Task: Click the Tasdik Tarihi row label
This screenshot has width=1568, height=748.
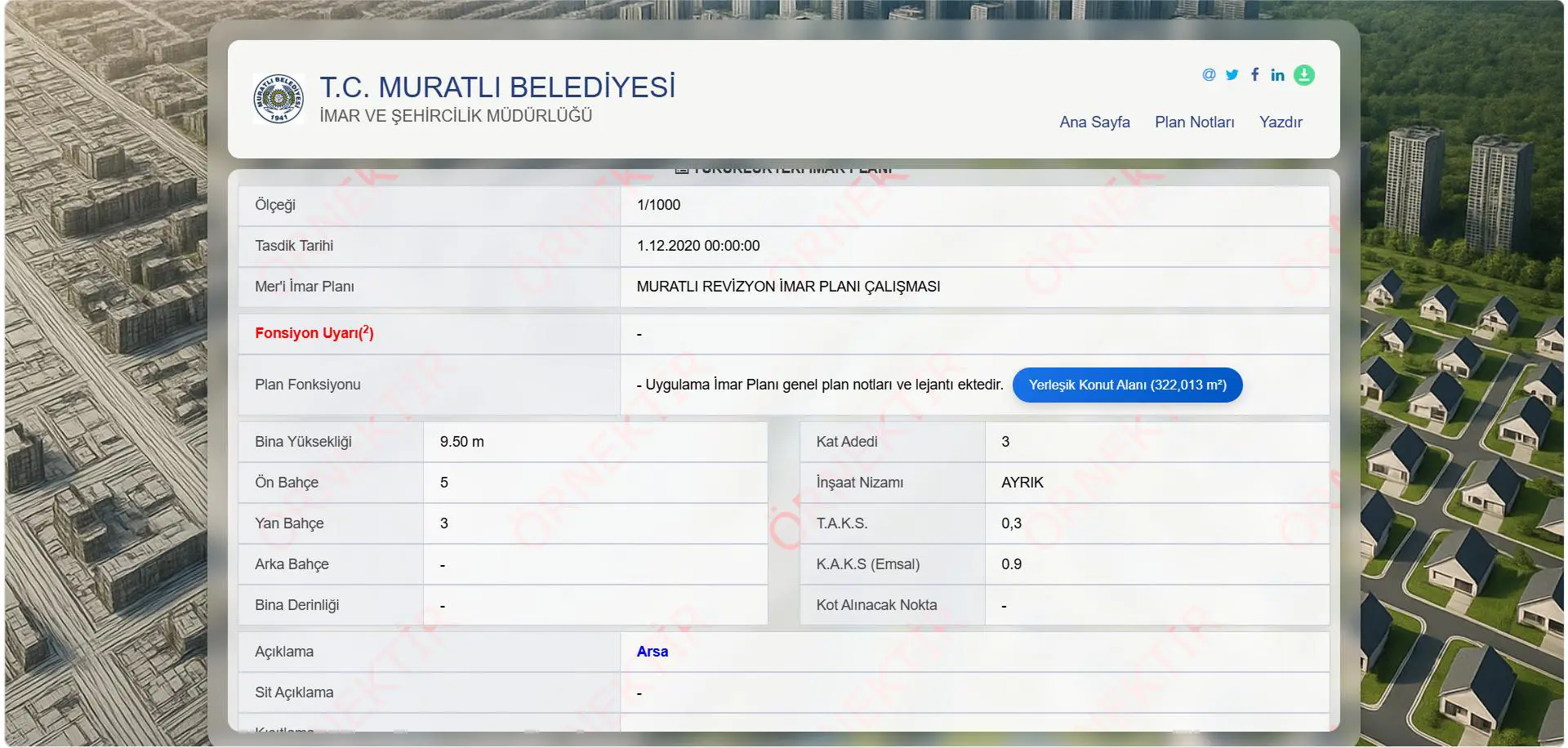Action: tap(294, 246)
